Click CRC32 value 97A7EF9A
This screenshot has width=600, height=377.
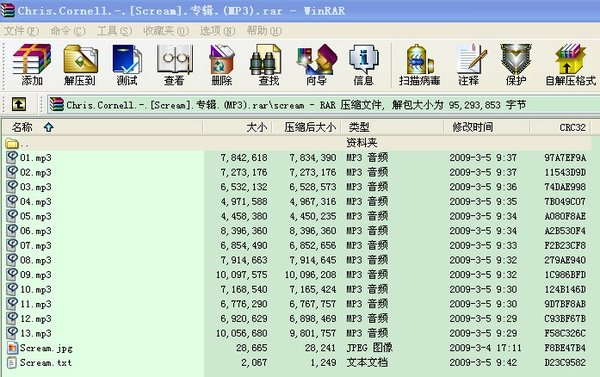565,157
